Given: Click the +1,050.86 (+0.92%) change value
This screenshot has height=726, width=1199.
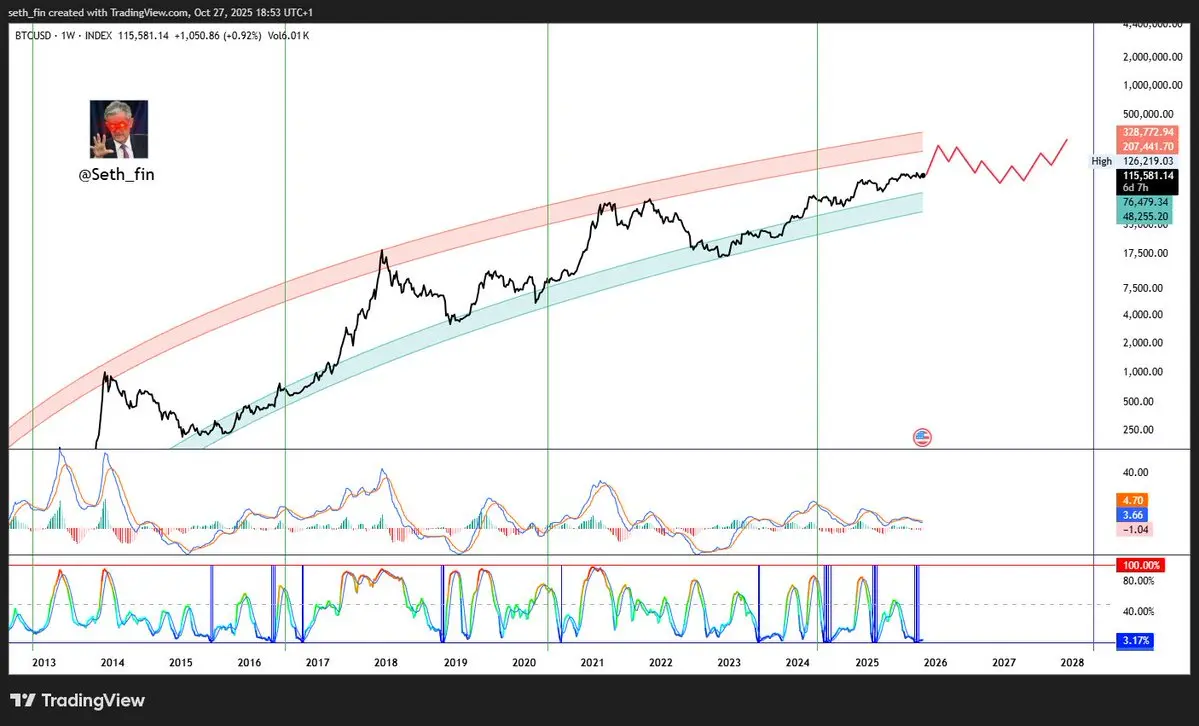Looking at the screenshot, I should click(x=218, y=35).
